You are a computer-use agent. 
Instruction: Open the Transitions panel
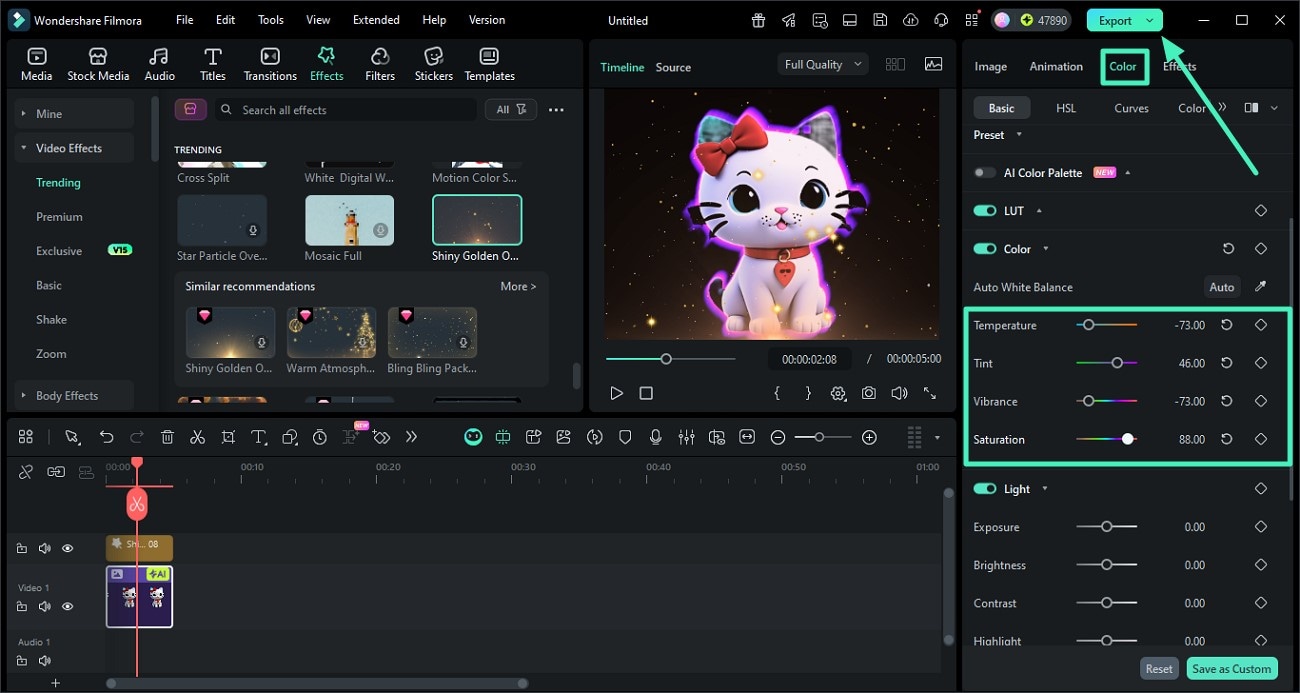pyautogui.click(x=269, y=61)
